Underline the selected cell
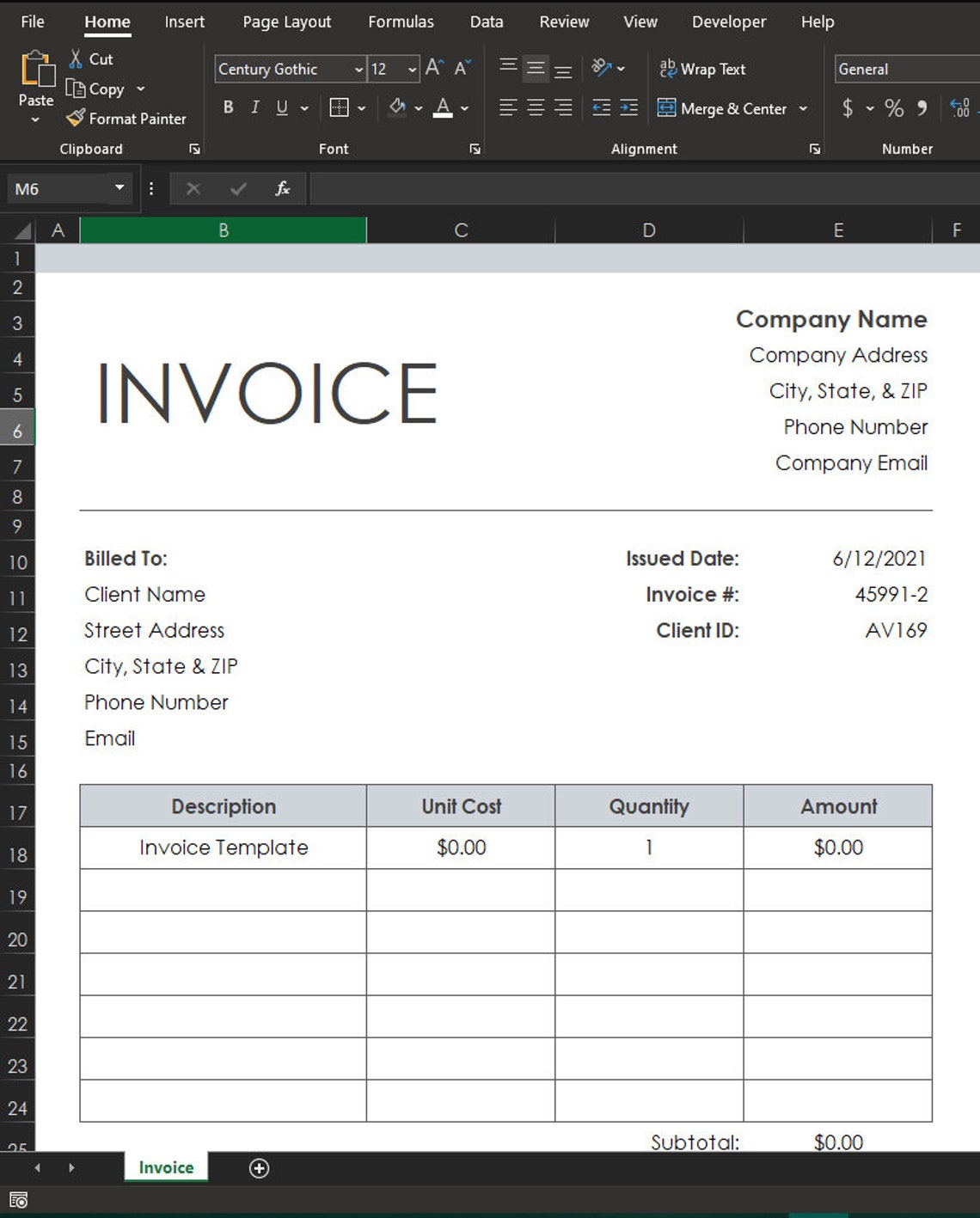 click(281, 107)
